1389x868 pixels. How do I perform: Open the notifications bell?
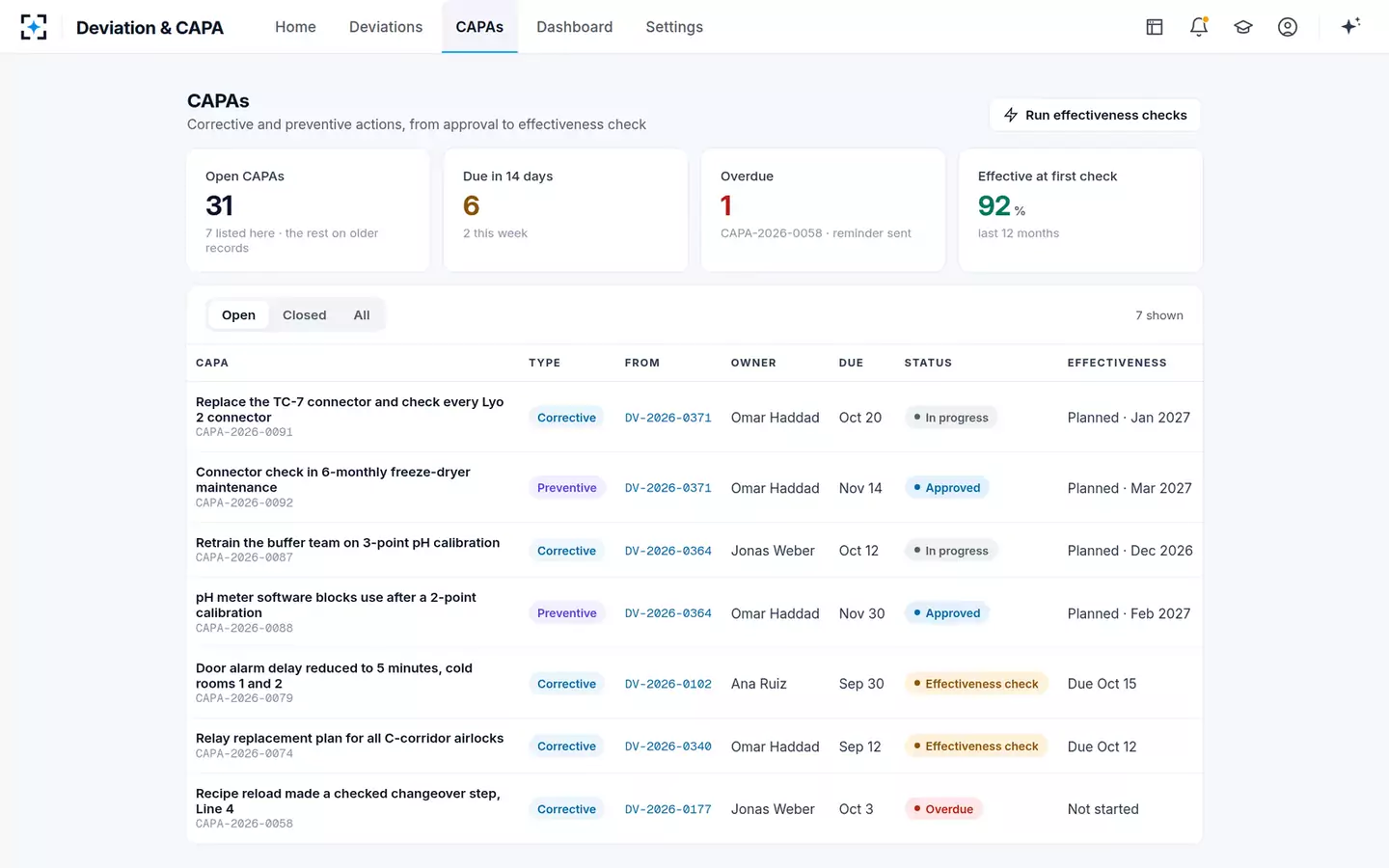(x=1199, y=27)
